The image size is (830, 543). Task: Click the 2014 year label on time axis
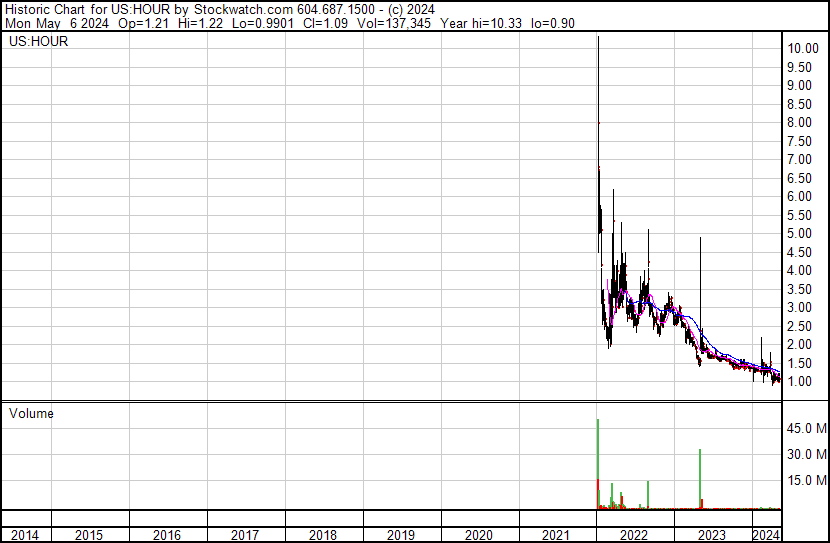[x=24, y=535]
